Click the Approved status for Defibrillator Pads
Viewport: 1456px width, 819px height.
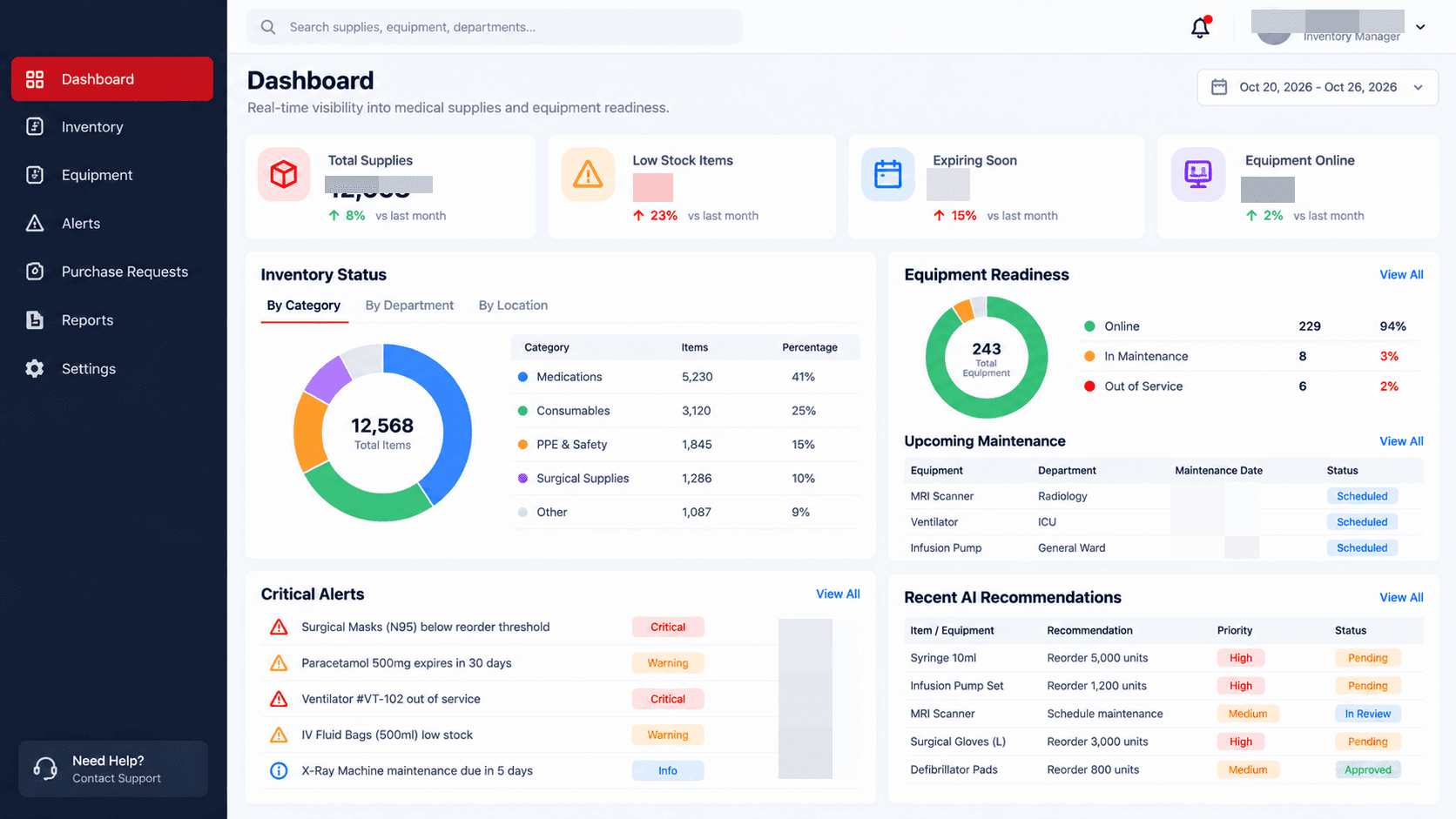tap(1367, 769)
